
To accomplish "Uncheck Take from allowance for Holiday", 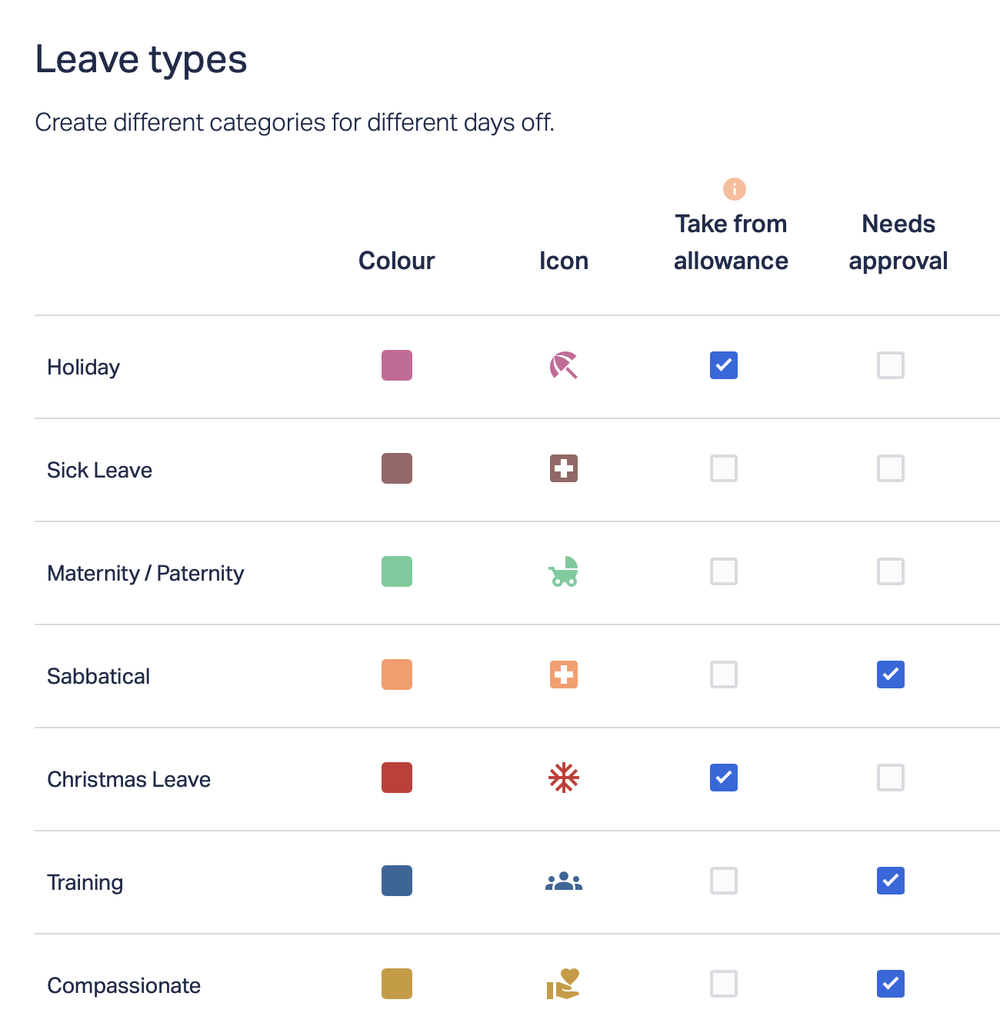I will [724, 366].
